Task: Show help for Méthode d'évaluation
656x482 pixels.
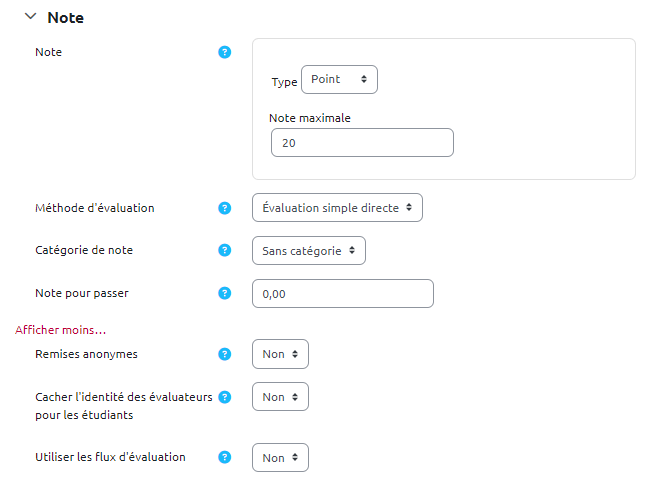Action: pyautogui.click(x=224, y=208)
